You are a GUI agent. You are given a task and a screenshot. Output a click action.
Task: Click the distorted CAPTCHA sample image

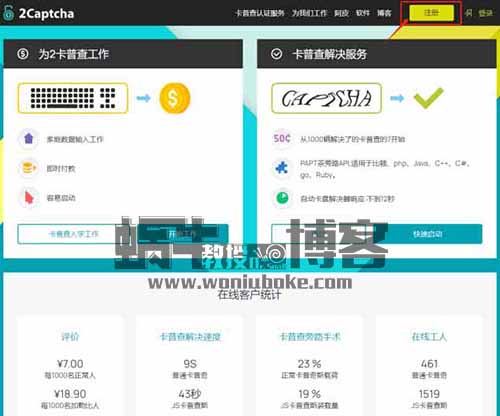click(x=326, y=98)
